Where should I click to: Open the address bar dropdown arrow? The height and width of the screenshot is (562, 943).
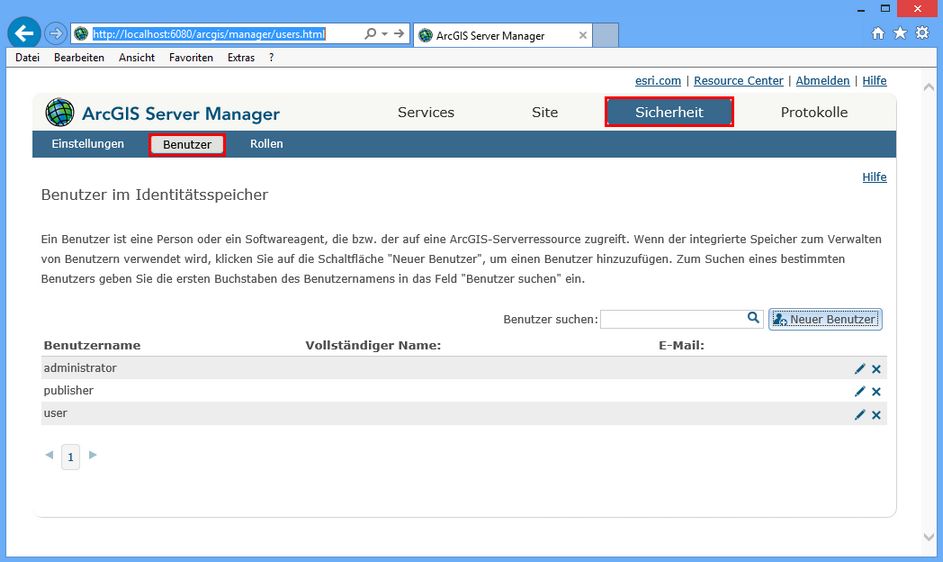point(385,34)
